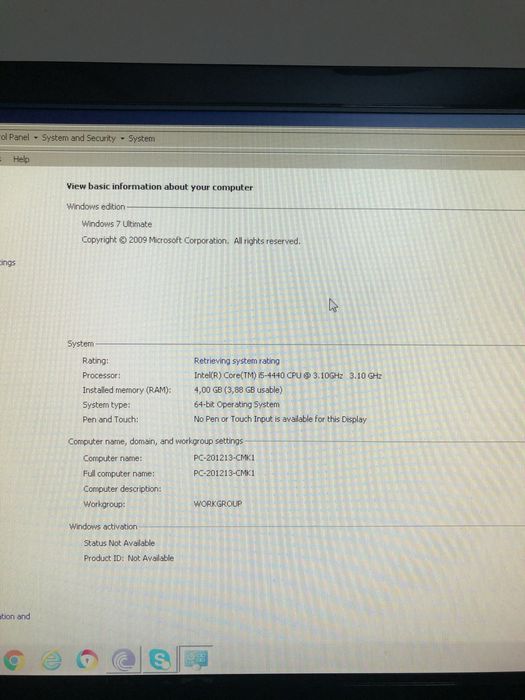Click the Copyright 2009 Microsoft Corporation line
The image size is (525, 700).
pos(191,241)
